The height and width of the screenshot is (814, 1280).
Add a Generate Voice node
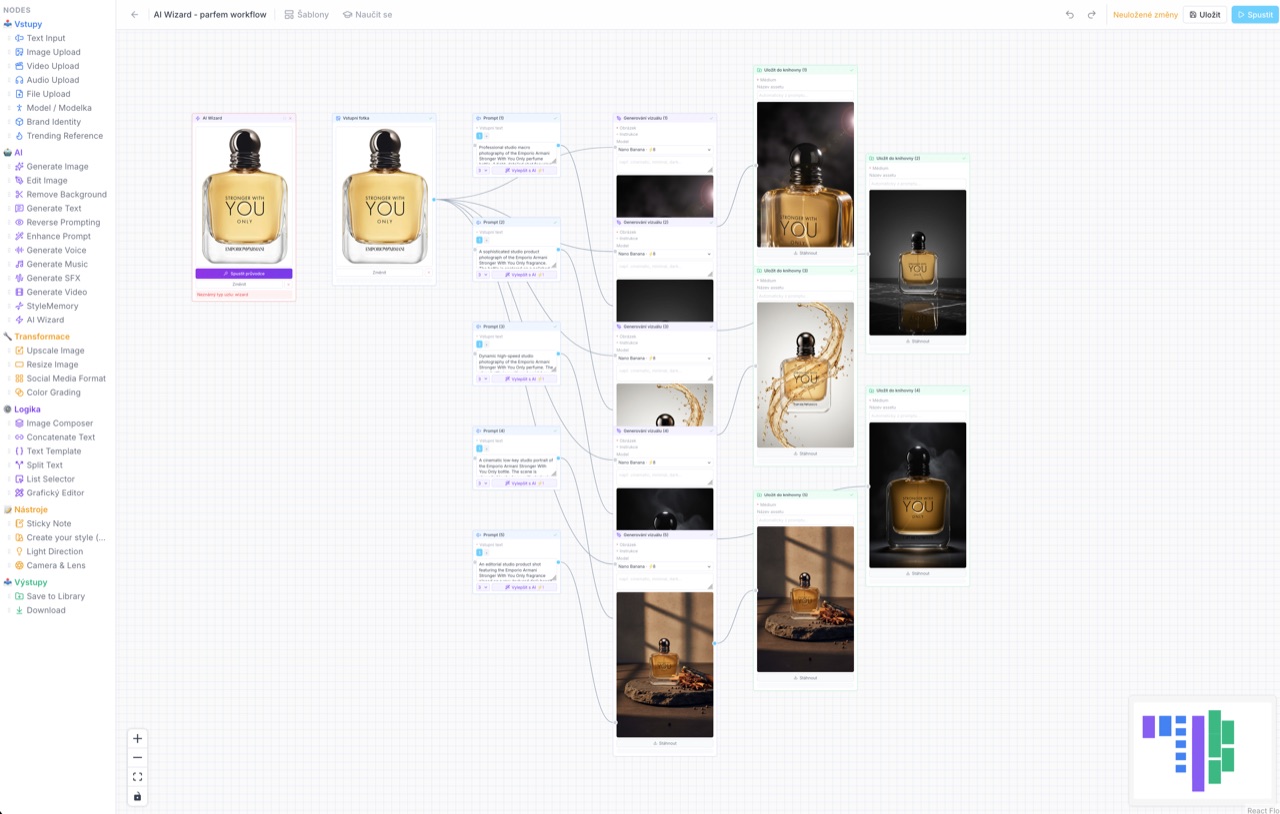(56, 251)
